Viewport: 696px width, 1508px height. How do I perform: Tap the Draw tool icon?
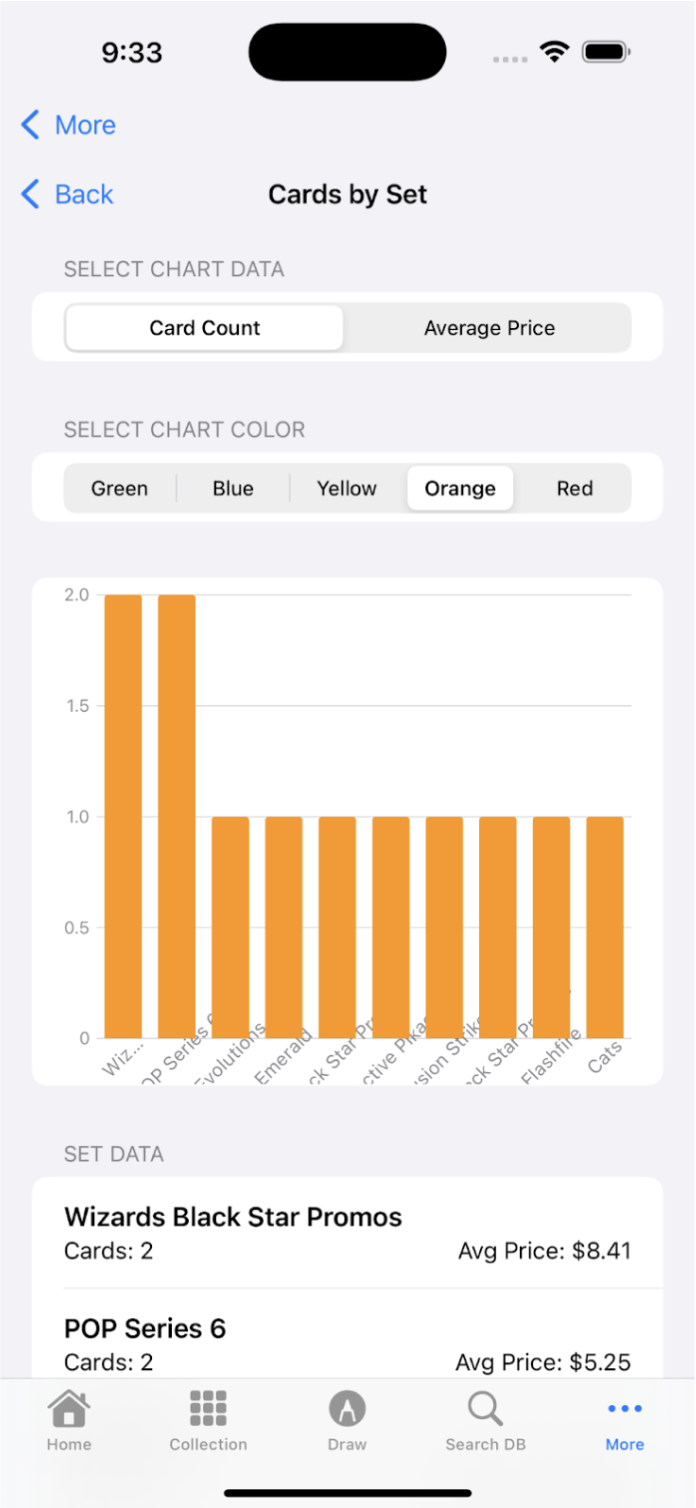347,1407
